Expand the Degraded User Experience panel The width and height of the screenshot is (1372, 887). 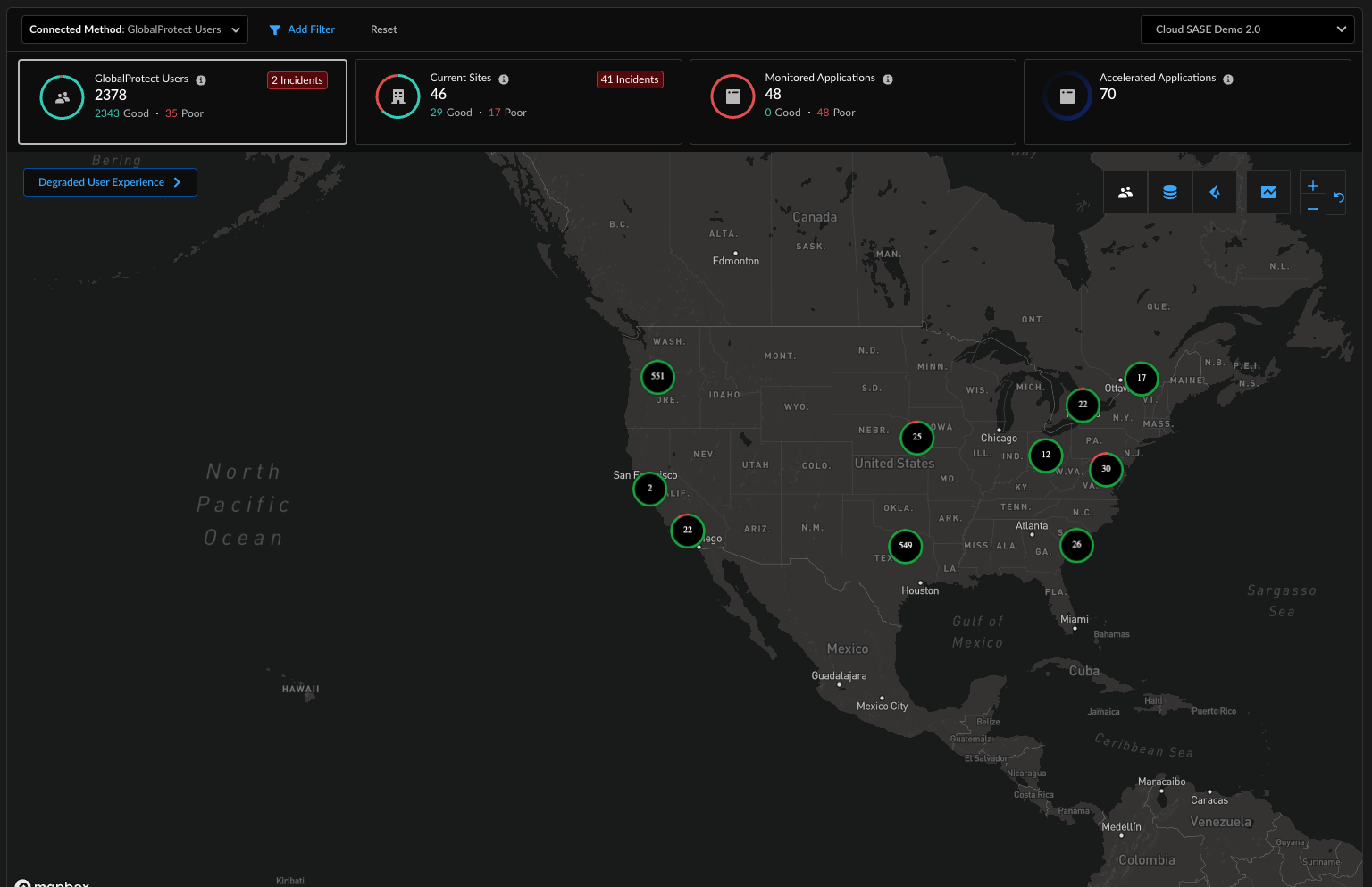(x=110, y=182)
